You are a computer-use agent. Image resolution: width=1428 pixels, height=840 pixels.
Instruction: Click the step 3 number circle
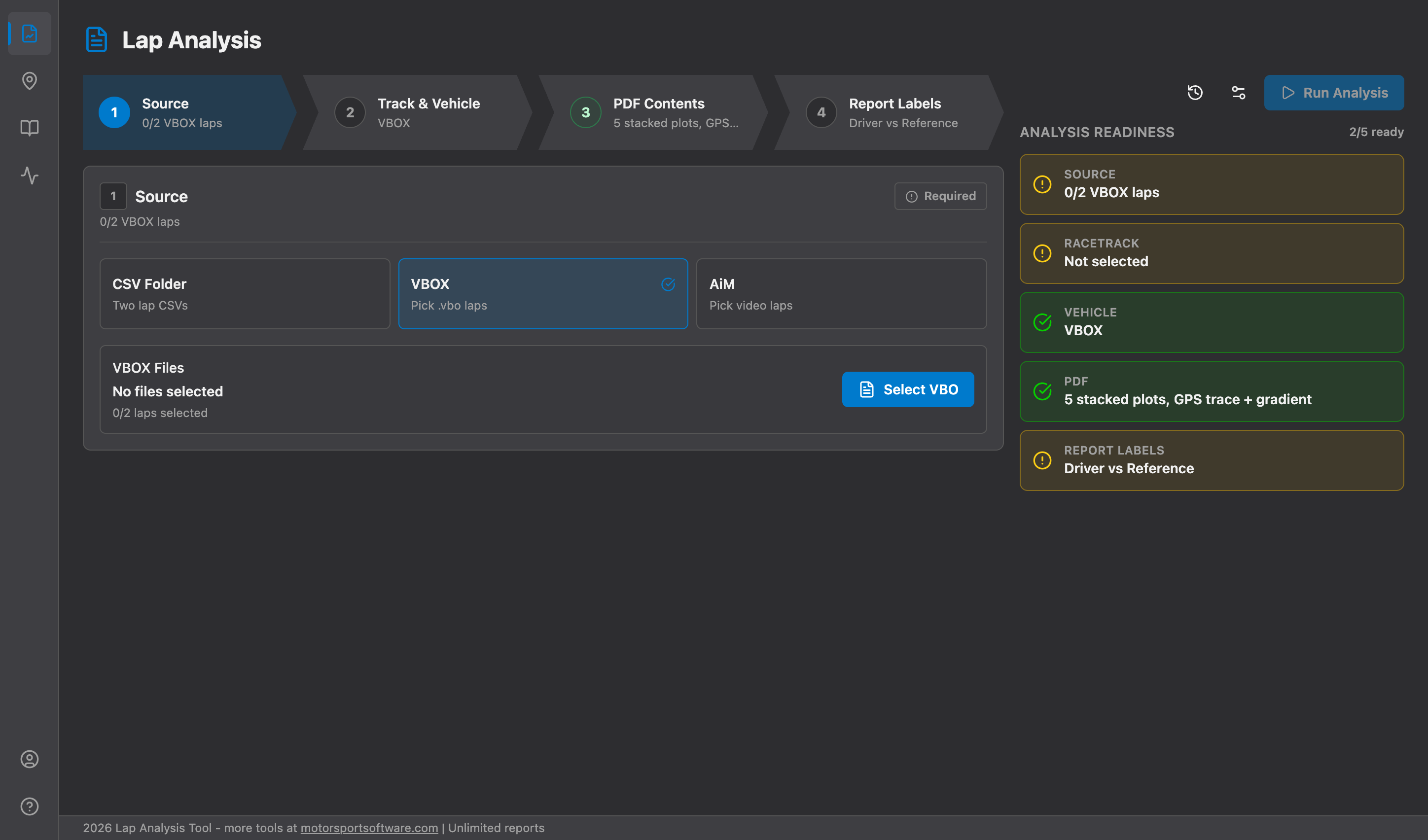585,112
